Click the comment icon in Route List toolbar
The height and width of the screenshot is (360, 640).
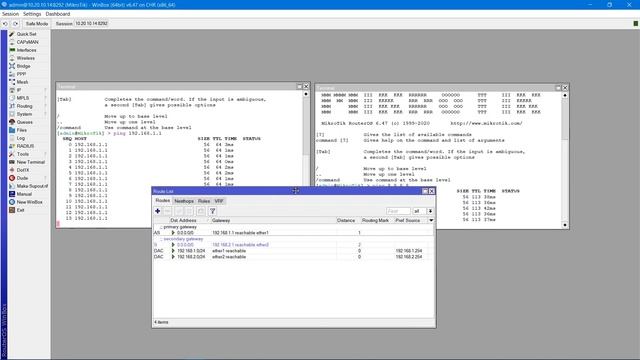tap(201, 211)
